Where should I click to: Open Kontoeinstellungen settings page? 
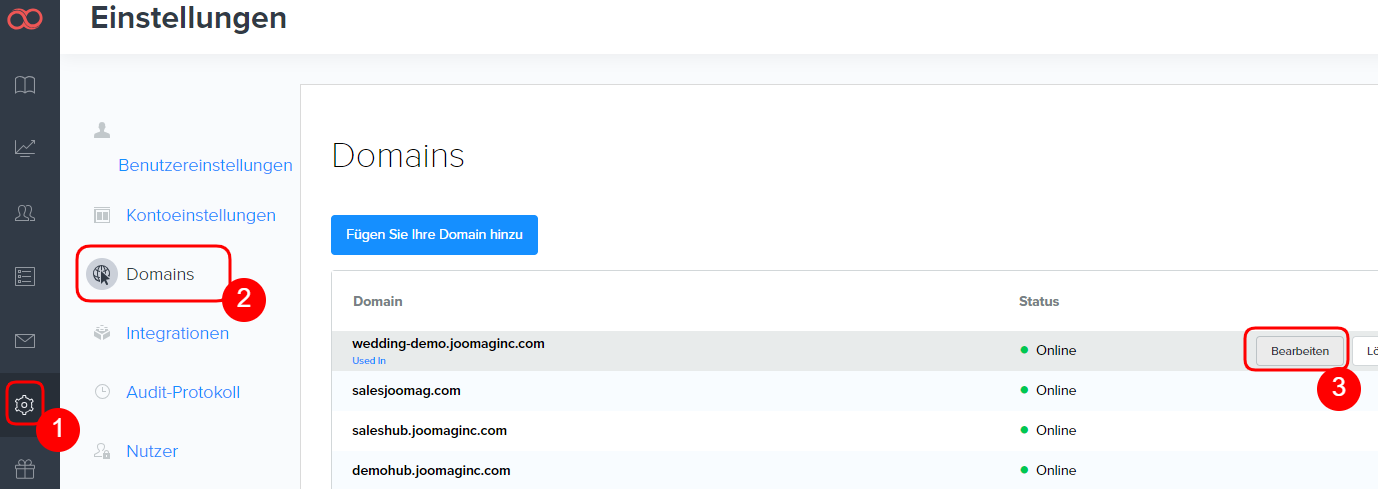pyautogui.click(x=200, y=215)
